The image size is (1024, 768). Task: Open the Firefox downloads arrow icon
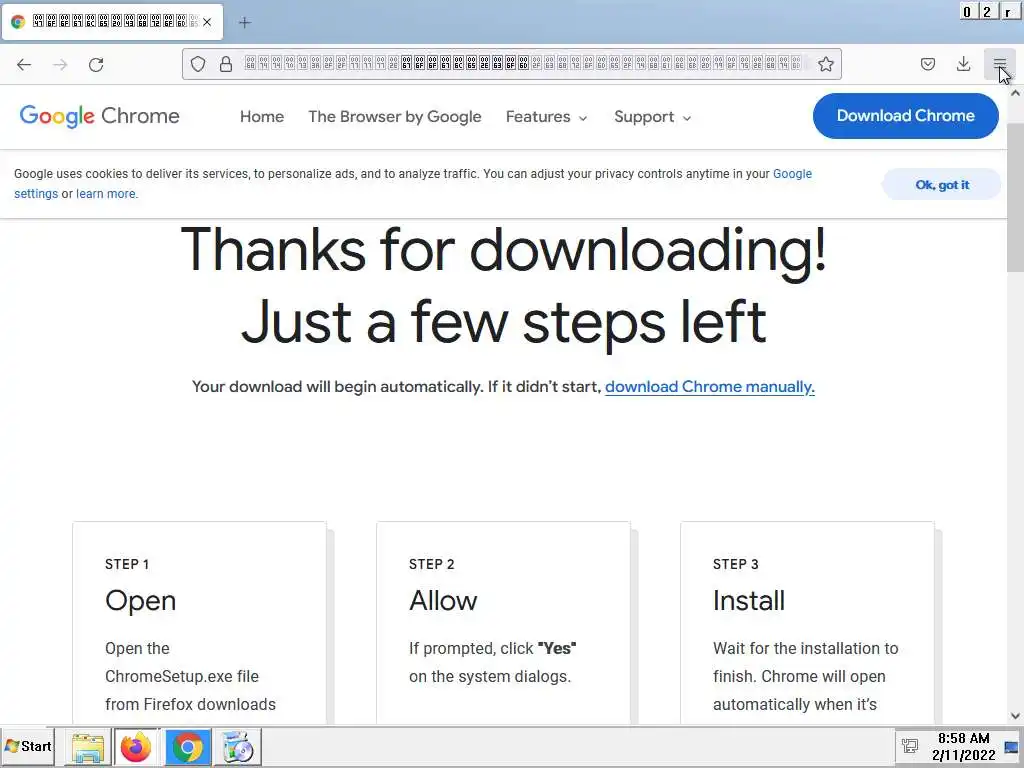click(x=963, y=64)
